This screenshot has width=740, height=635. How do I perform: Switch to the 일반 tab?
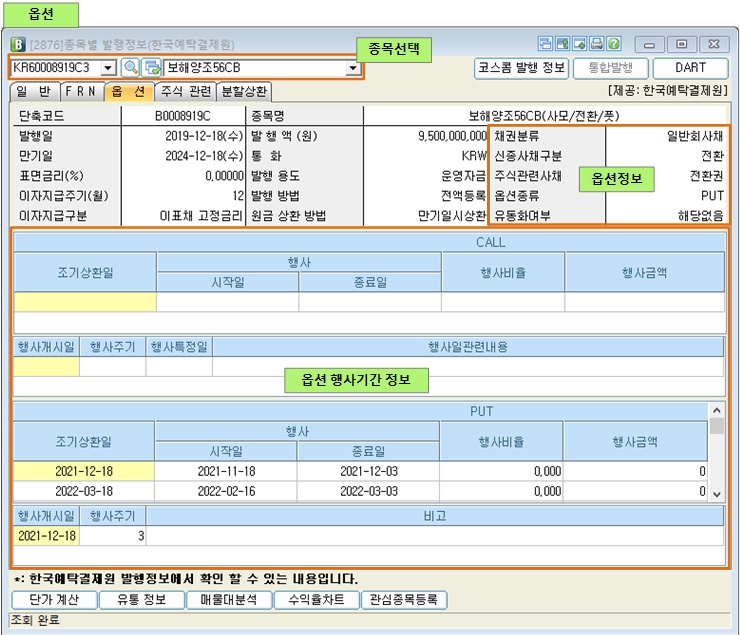coord(34,92)
